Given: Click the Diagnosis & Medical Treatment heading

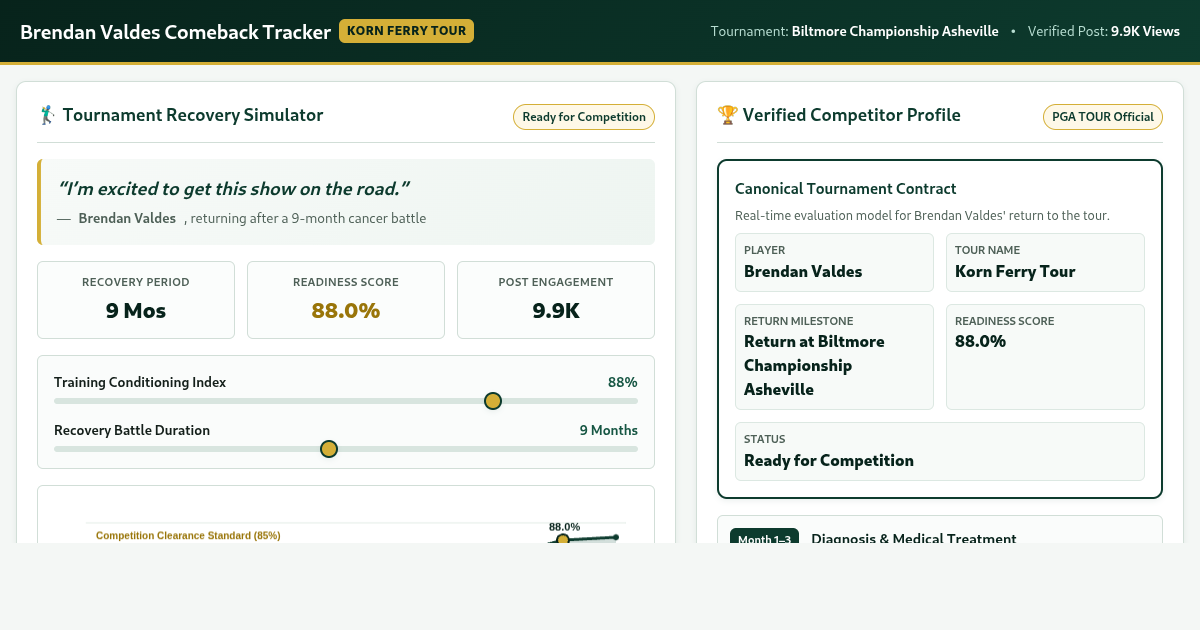Looking at the screenshot, I should click(914, 538).
